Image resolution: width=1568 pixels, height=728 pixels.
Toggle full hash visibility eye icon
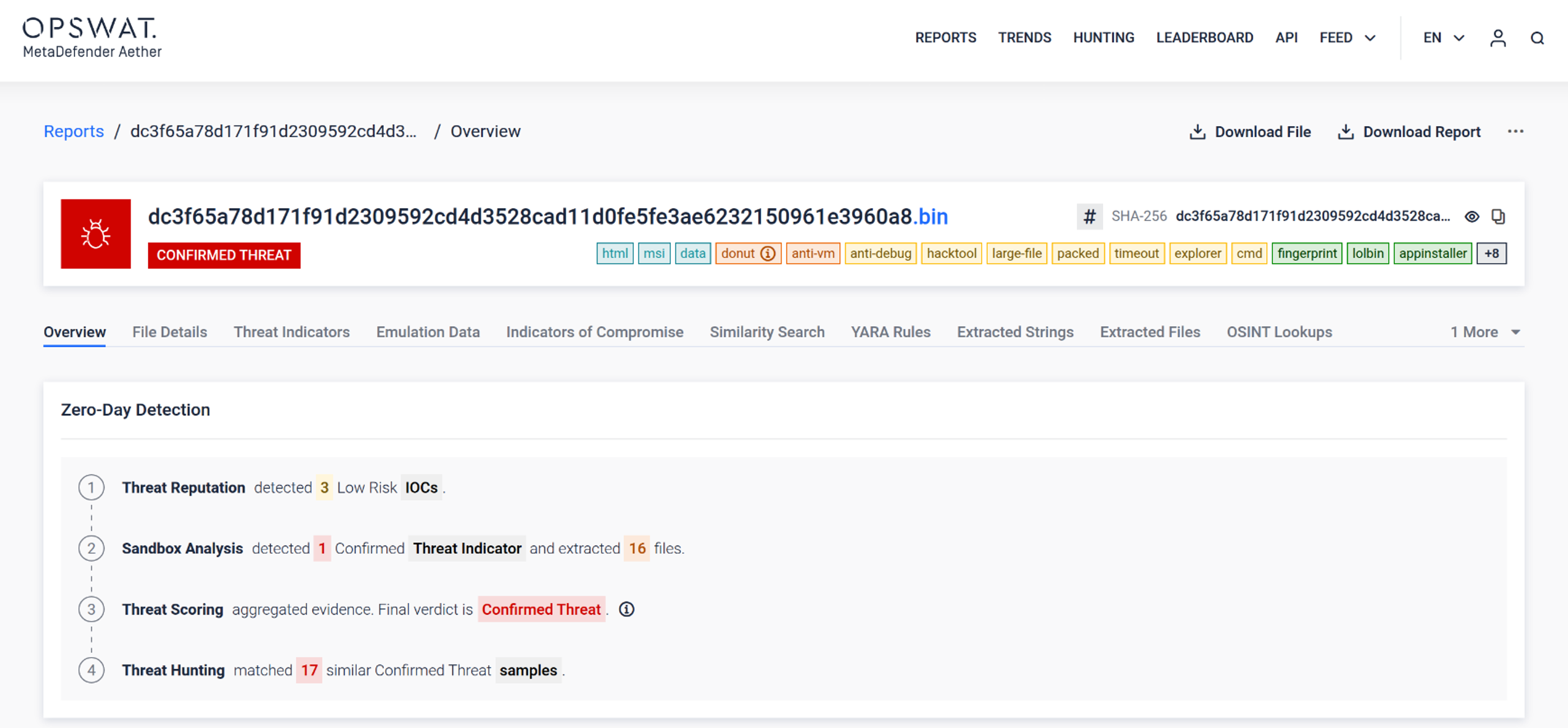click(x=1472, y=216)
